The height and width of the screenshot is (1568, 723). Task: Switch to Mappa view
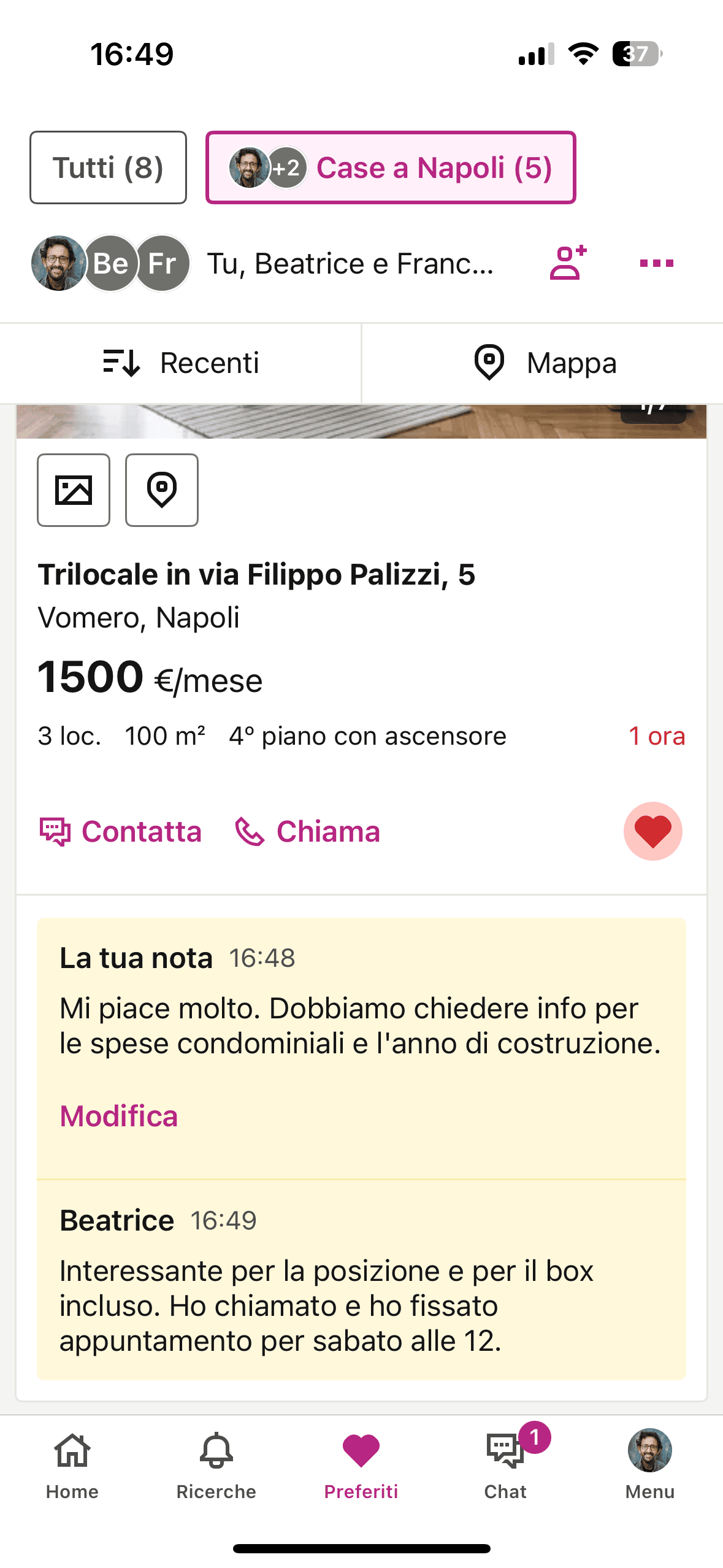(x=543, y=363)
